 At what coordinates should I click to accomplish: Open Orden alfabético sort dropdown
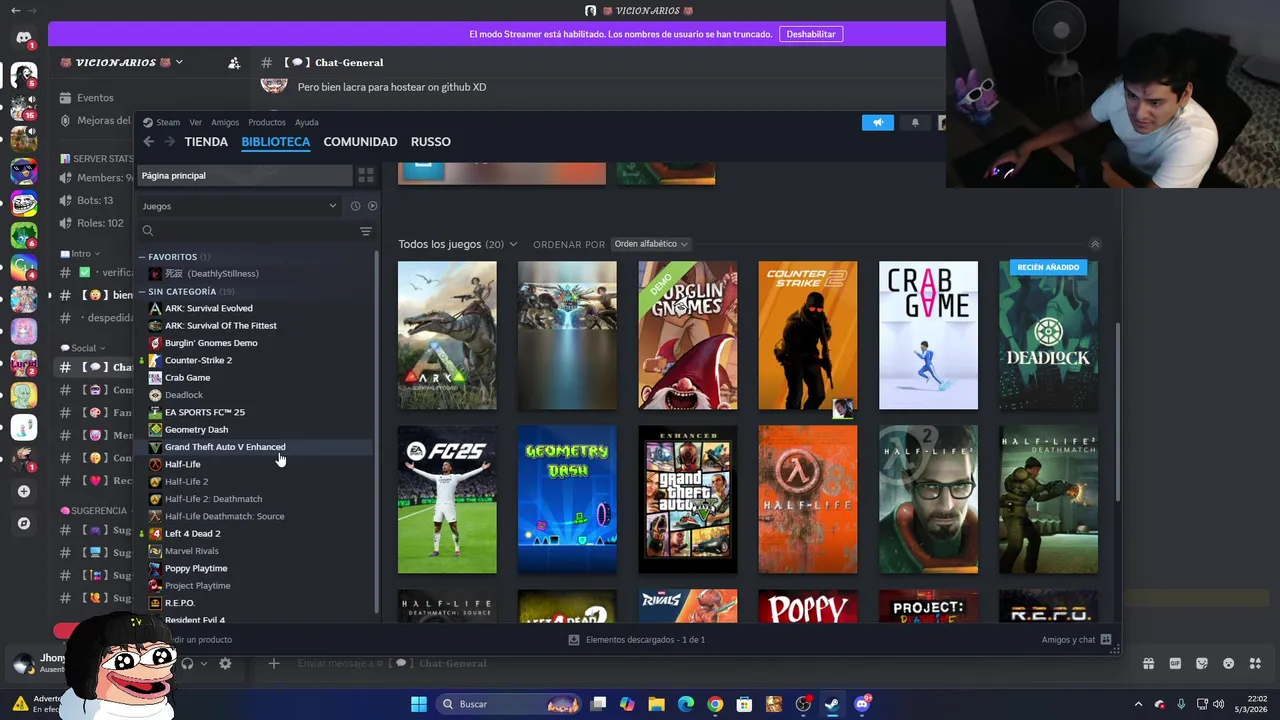point(650,244)
